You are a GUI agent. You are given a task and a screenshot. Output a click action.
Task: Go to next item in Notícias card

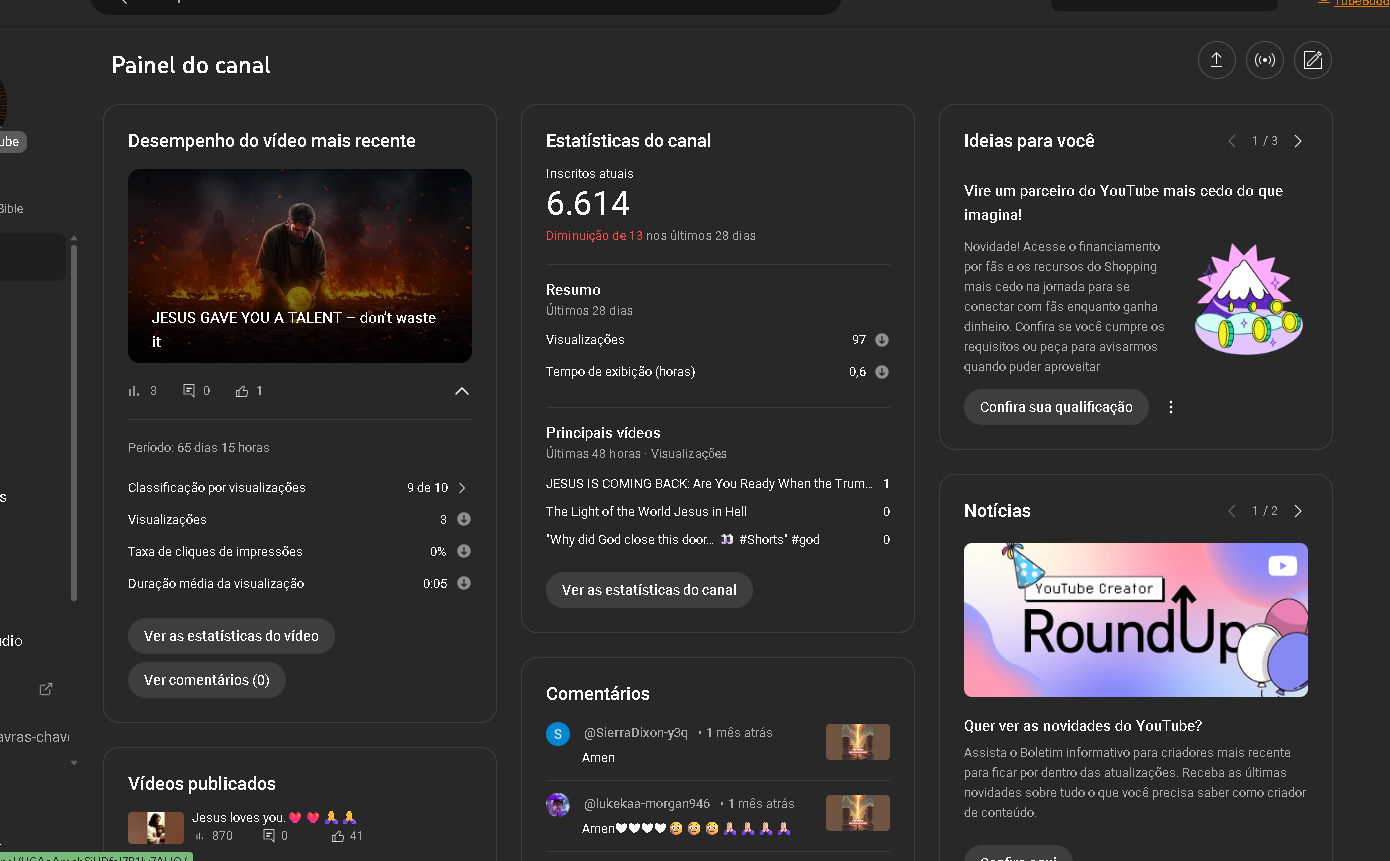pyautogui.click(x=1298, y=511)
